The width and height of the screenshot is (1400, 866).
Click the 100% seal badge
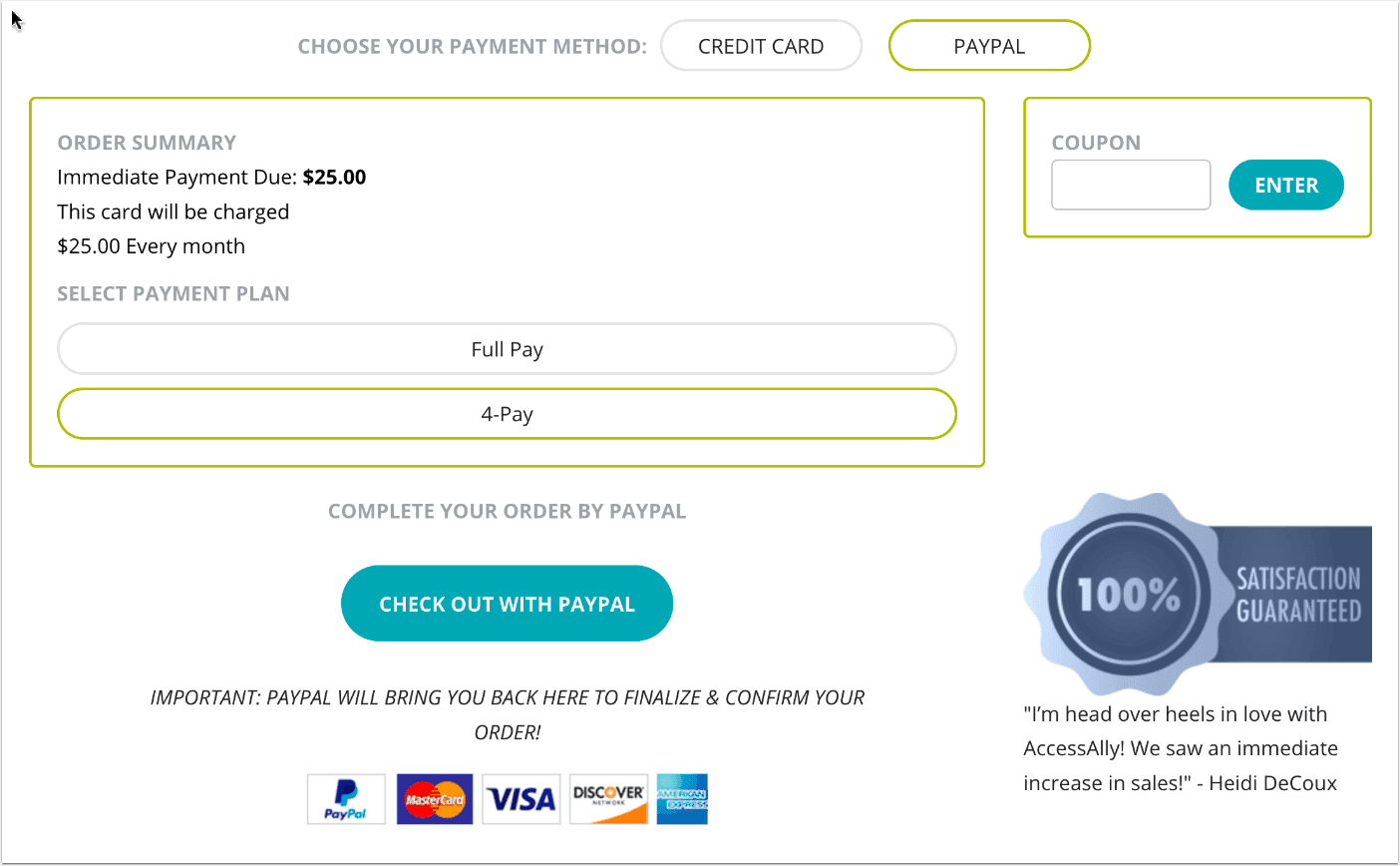click(1129, 596)
